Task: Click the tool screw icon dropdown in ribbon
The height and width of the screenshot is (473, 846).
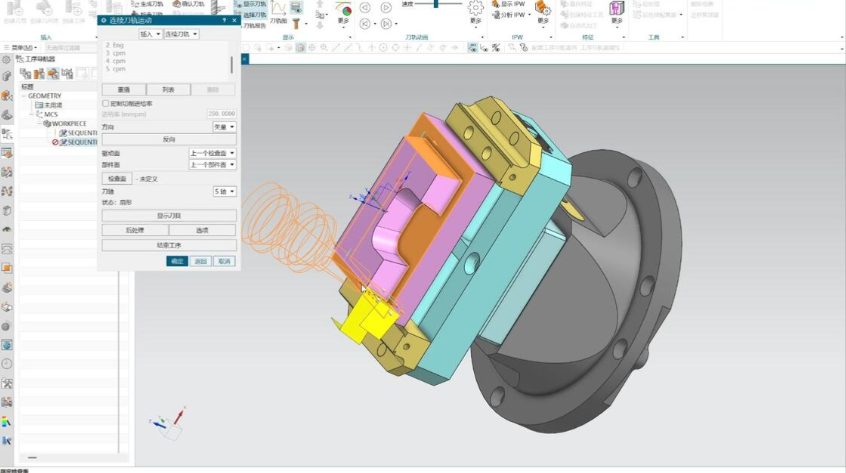Action: pos(298,23)
